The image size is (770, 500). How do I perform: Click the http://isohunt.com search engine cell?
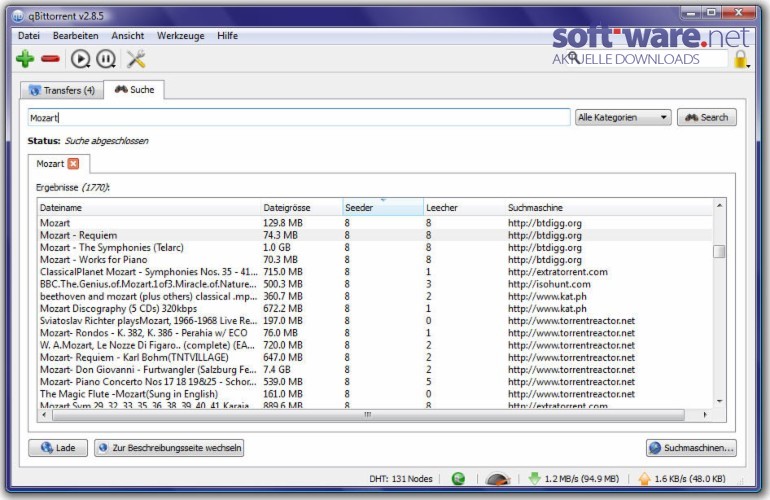(x=549, y=284)
